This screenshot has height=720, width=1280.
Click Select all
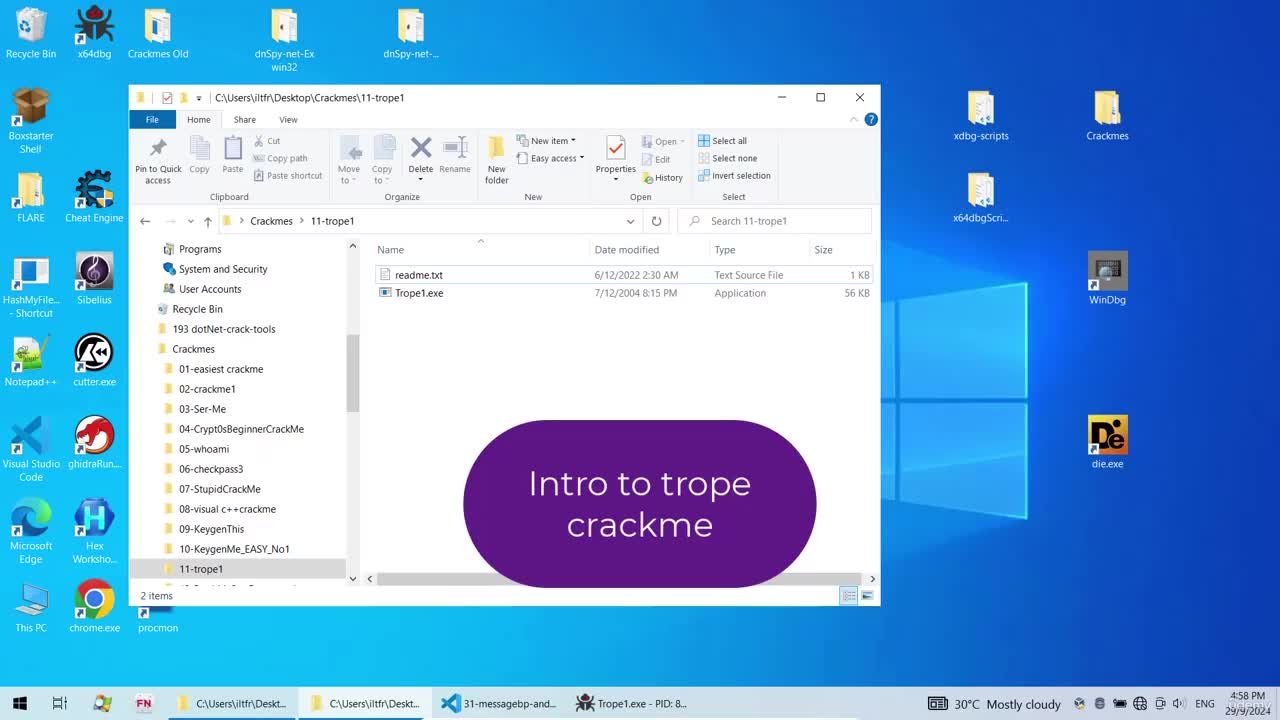722,141
